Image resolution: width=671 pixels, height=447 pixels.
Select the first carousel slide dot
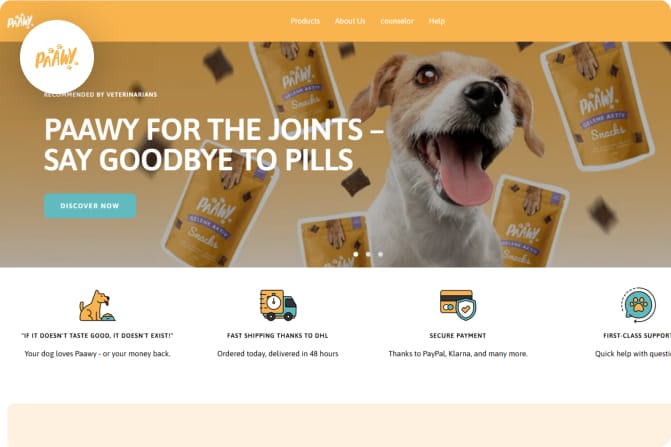click(356, 254)
